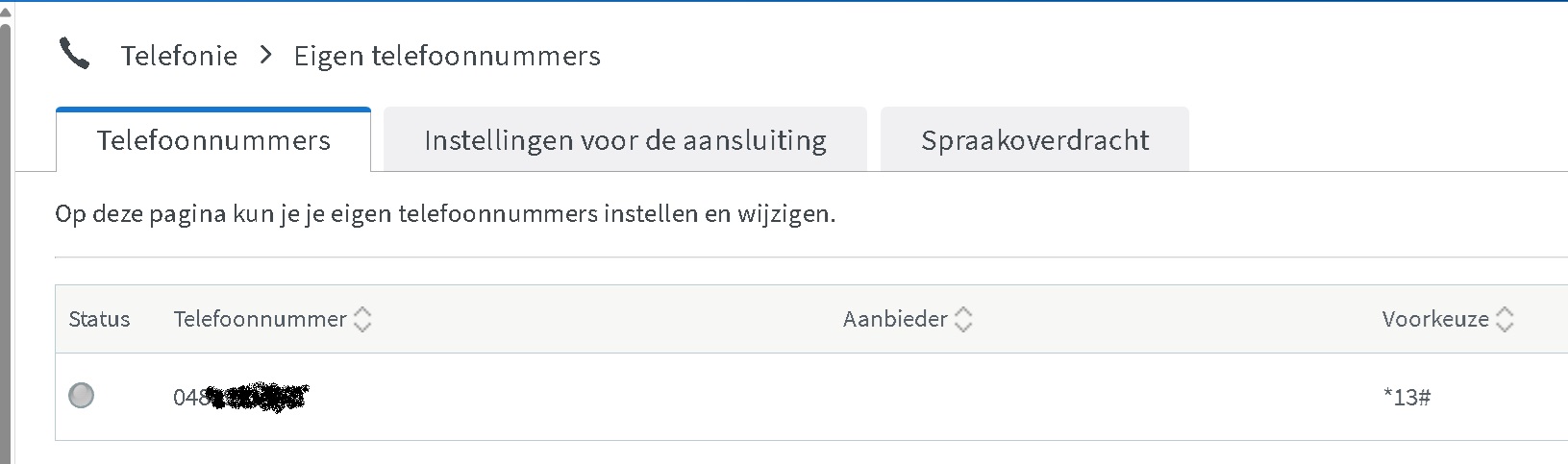Click the Voorkeuze column header label

tap(1435, 319)
